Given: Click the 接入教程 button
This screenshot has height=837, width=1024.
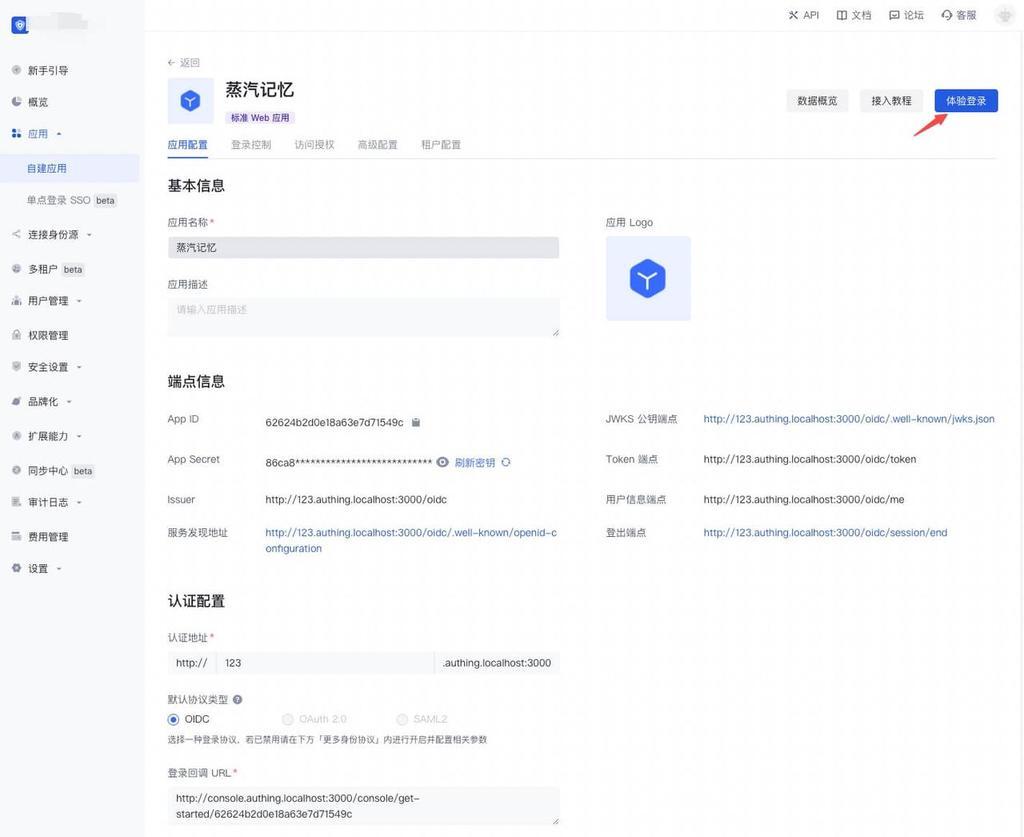Looking at the screenshot, I should click(891, 101).
